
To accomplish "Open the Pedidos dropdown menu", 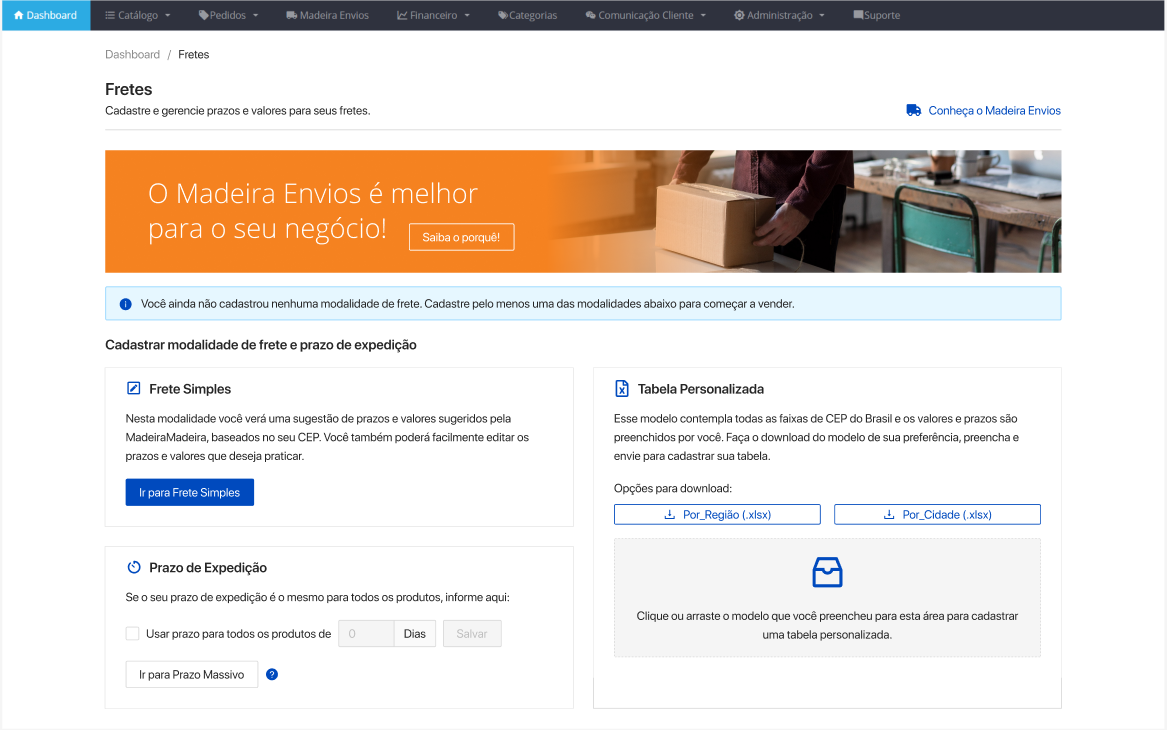I will click(x=228, y=15).
